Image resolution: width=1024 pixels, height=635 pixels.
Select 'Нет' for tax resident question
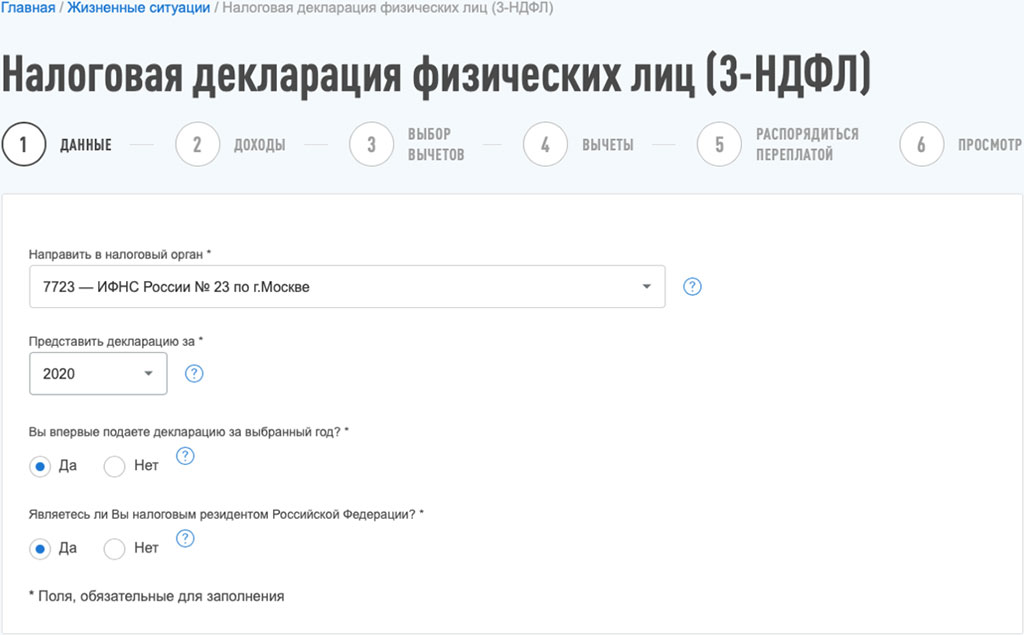point(115,549)
